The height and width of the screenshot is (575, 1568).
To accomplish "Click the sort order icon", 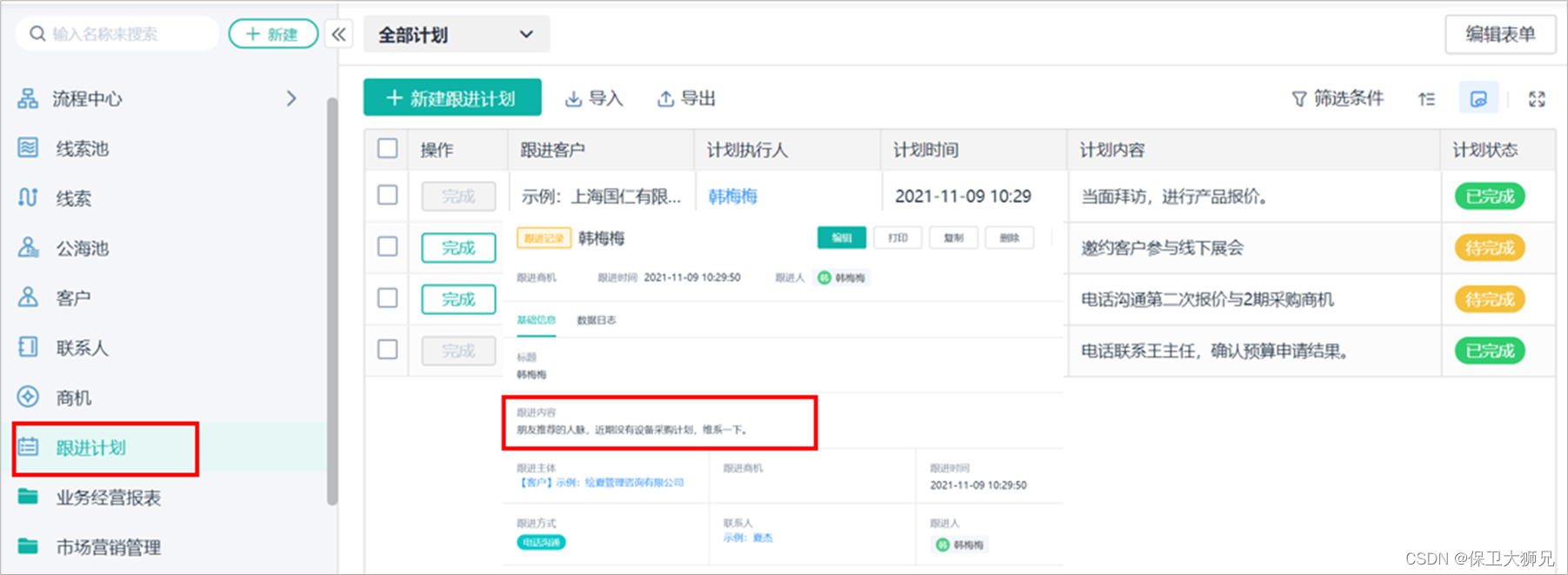I will [x=1427, y=99].
